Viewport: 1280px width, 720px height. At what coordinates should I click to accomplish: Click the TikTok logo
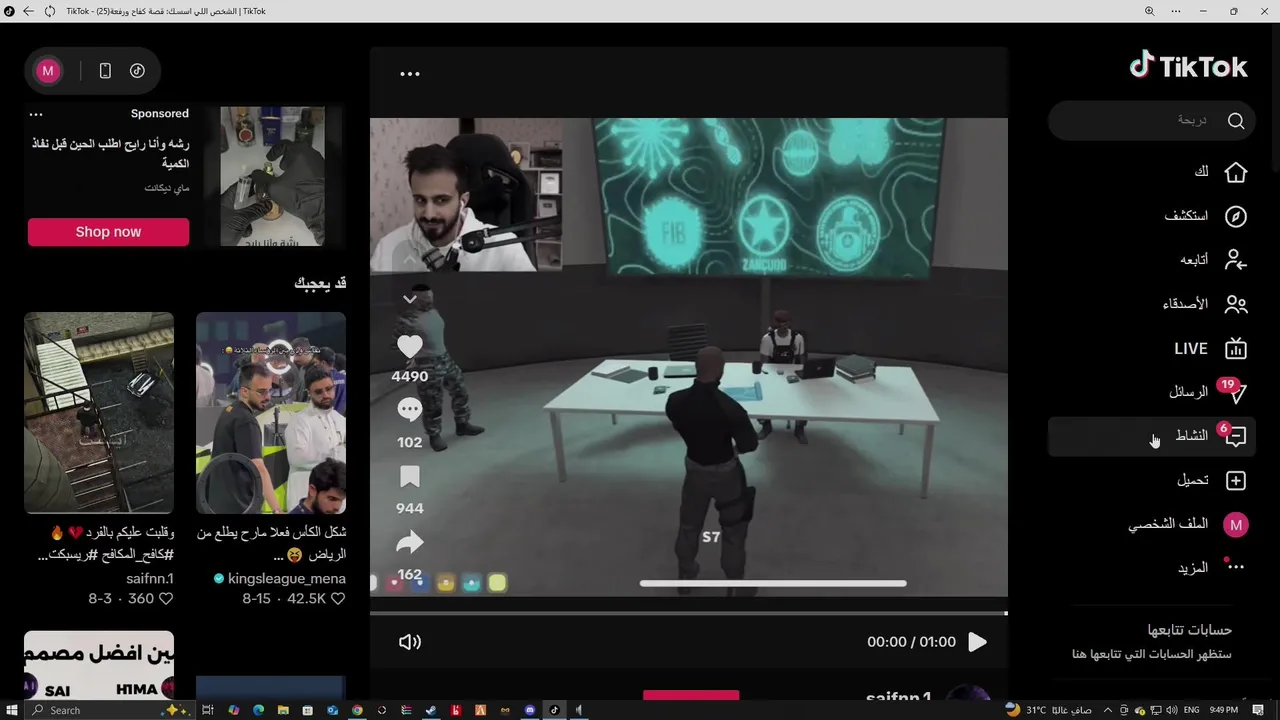1188,66
